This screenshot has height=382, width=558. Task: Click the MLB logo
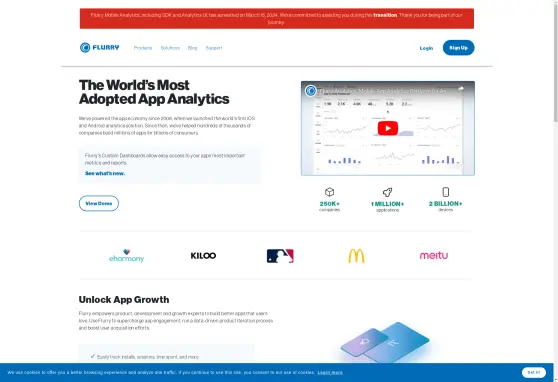click(280, 256)
